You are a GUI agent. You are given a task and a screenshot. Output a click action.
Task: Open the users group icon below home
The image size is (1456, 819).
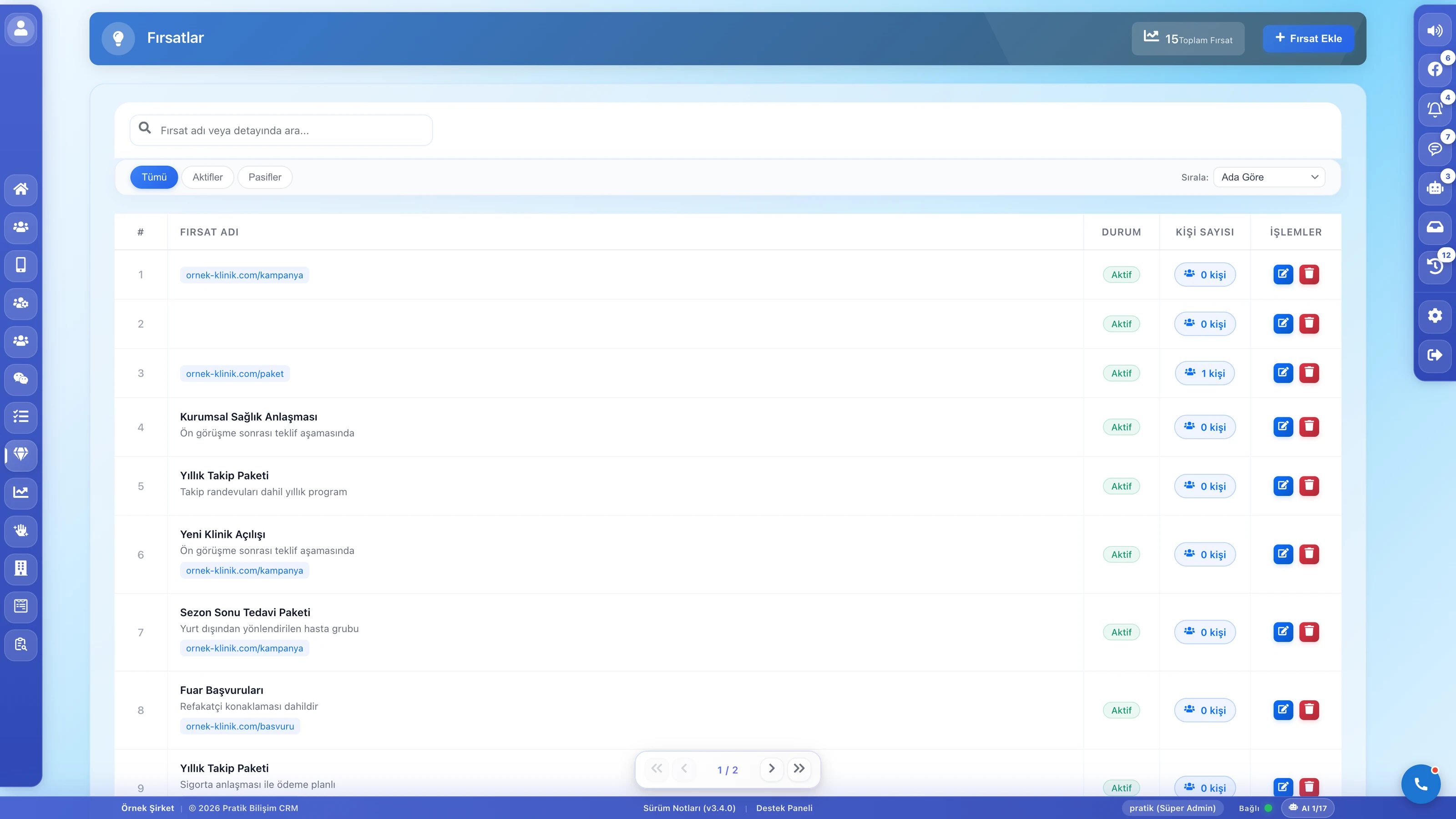click(x=21, y=227)
